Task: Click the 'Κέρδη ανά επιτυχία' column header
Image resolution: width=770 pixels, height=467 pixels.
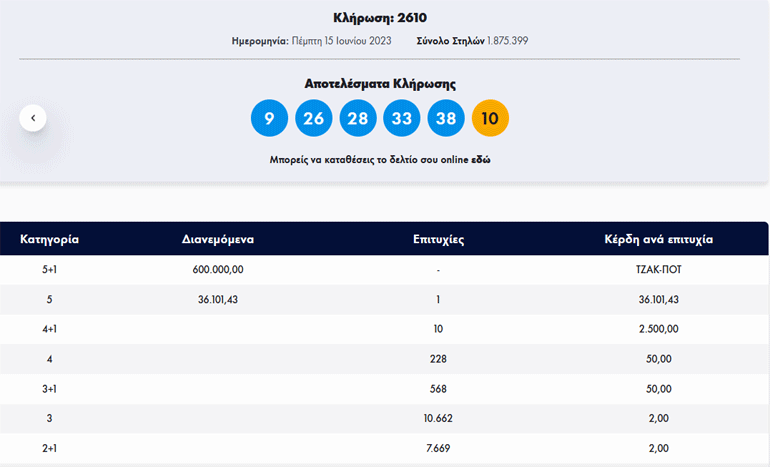Action: 658,240
